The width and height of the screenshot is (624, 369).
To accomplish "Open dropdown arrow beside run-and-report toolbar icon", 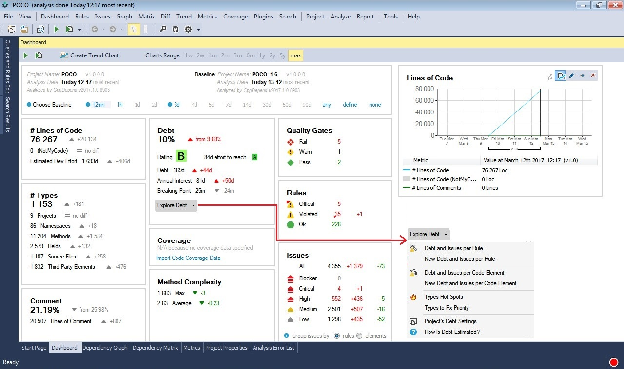I will coord(80,29).
